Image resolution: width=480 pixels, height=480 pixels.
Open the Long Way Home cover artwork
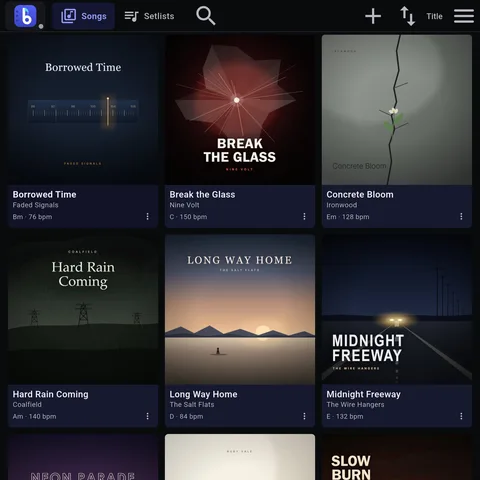coord(240,309)
